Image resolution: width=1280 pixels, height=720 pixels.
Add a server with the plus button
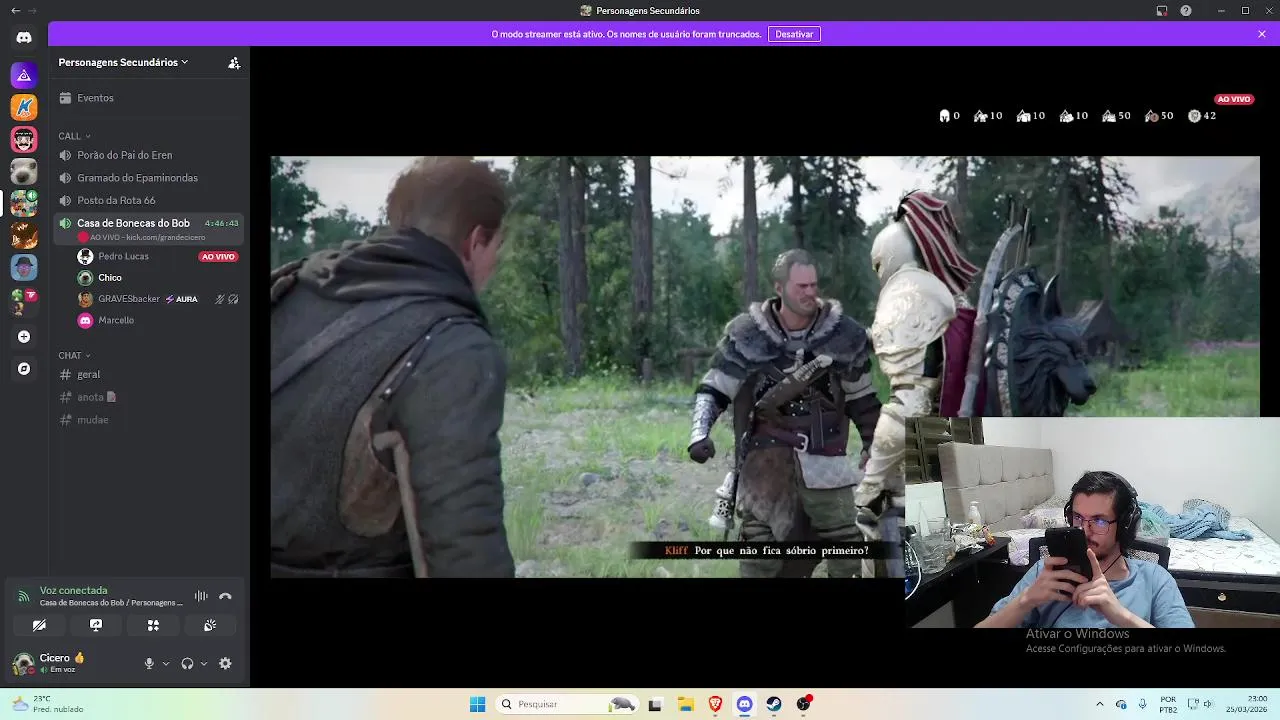pos(24,337)
